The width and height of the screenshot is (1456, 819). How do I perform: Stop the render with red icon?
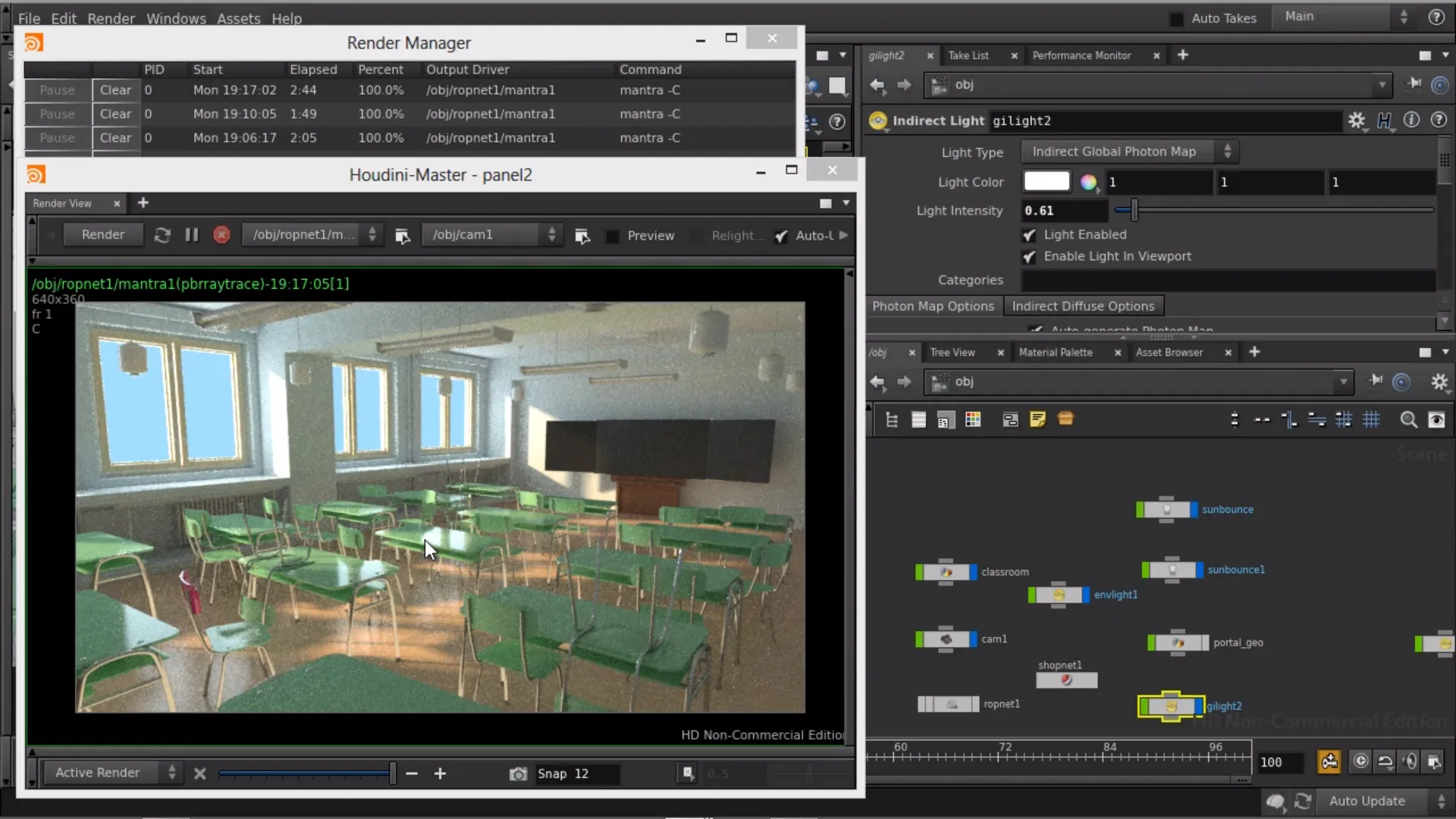pyautogui.click(x=221, y=235)
